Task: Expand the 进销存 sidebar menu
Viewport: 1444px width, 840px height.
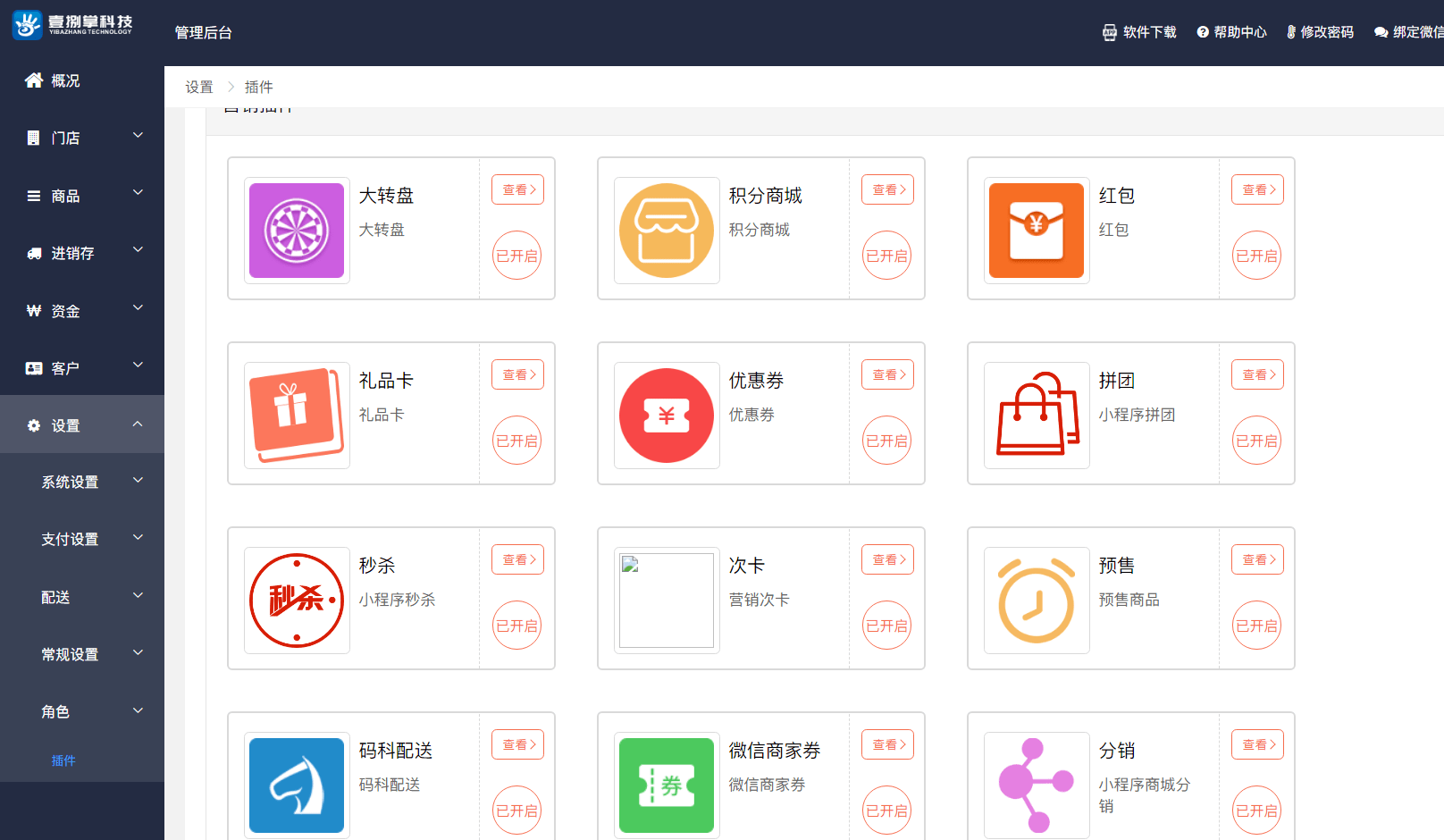Action: click(x=82, y=253)
